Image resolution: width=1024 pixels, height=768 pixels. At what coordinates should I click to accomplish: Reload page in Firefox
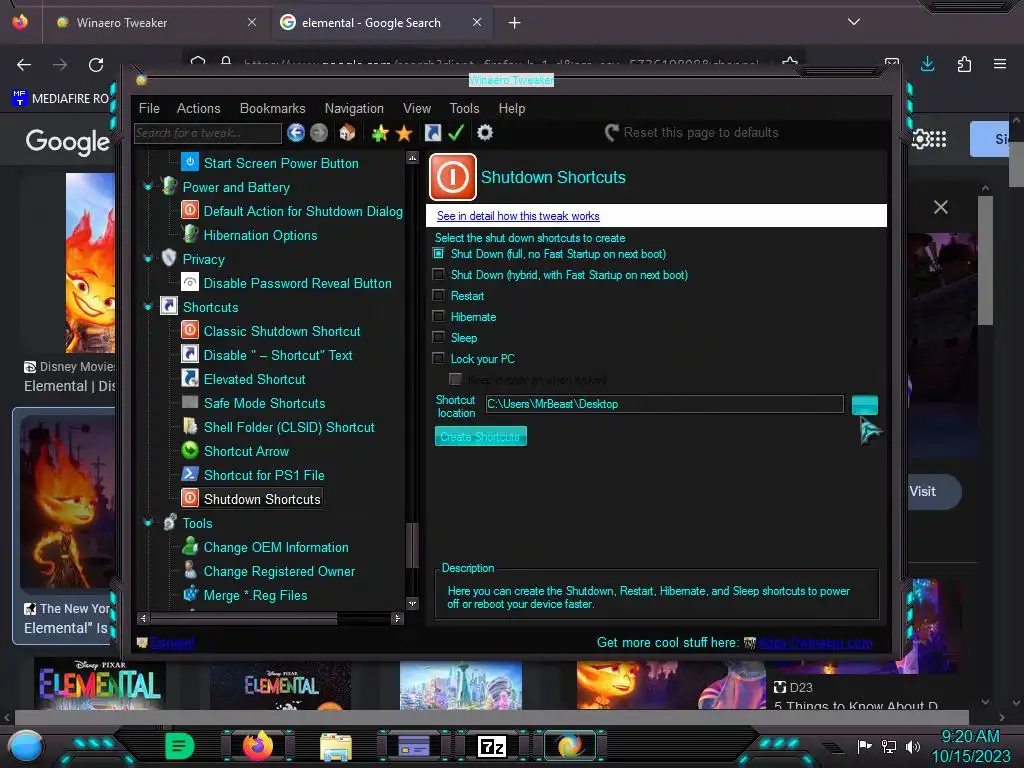pos(96,64)
